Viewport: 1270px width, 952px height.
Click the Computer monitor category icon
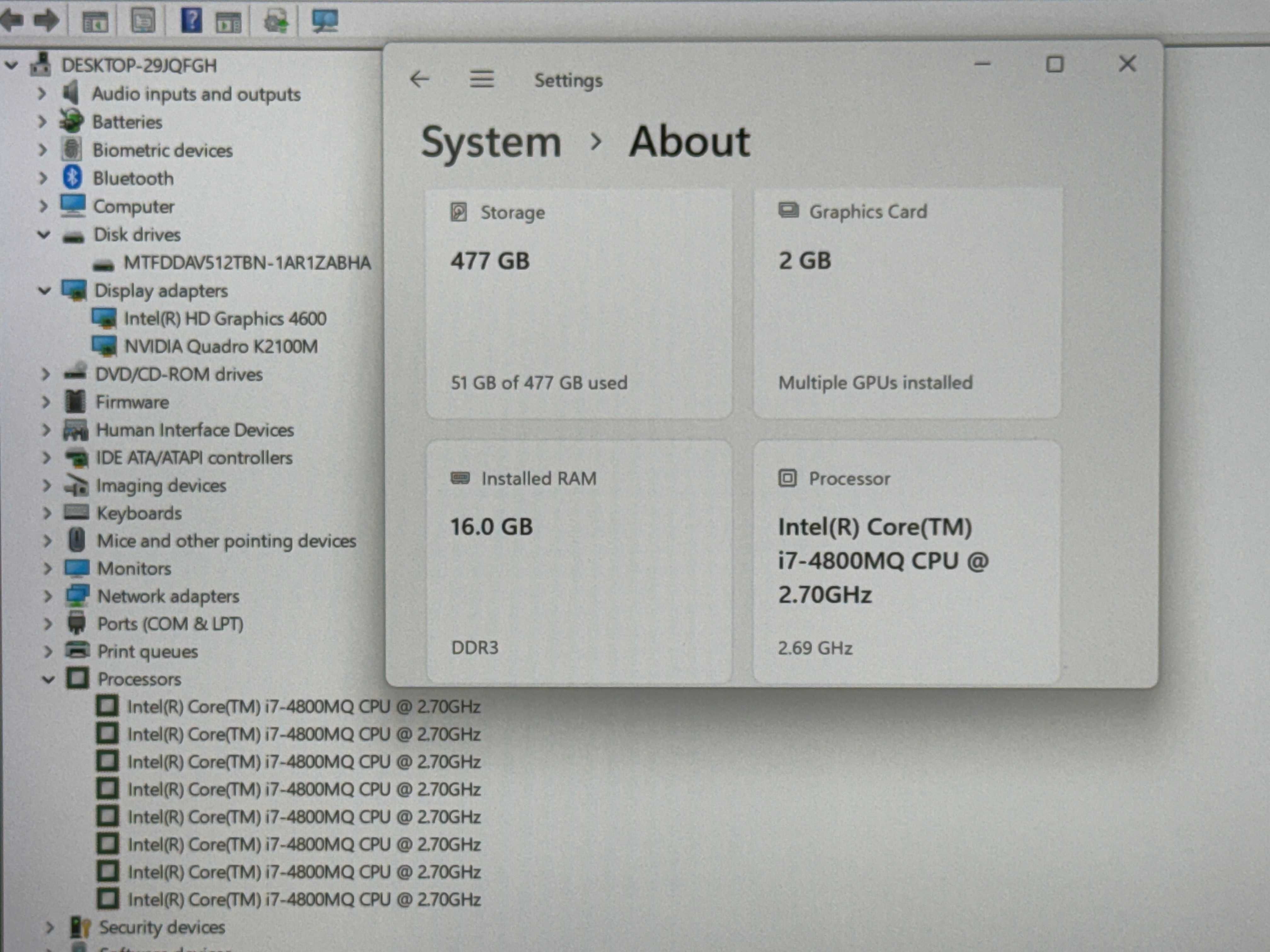73,206
